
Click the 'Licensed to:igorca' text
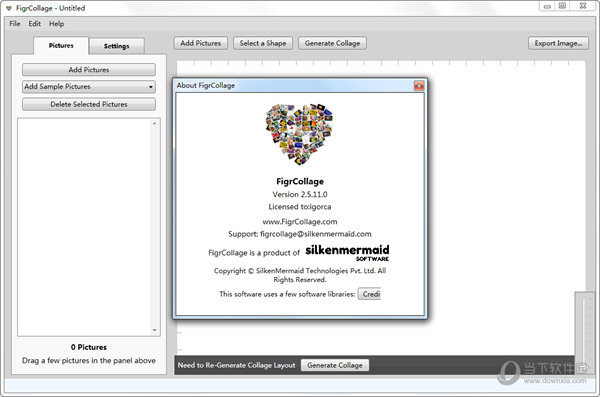(300, 207)
